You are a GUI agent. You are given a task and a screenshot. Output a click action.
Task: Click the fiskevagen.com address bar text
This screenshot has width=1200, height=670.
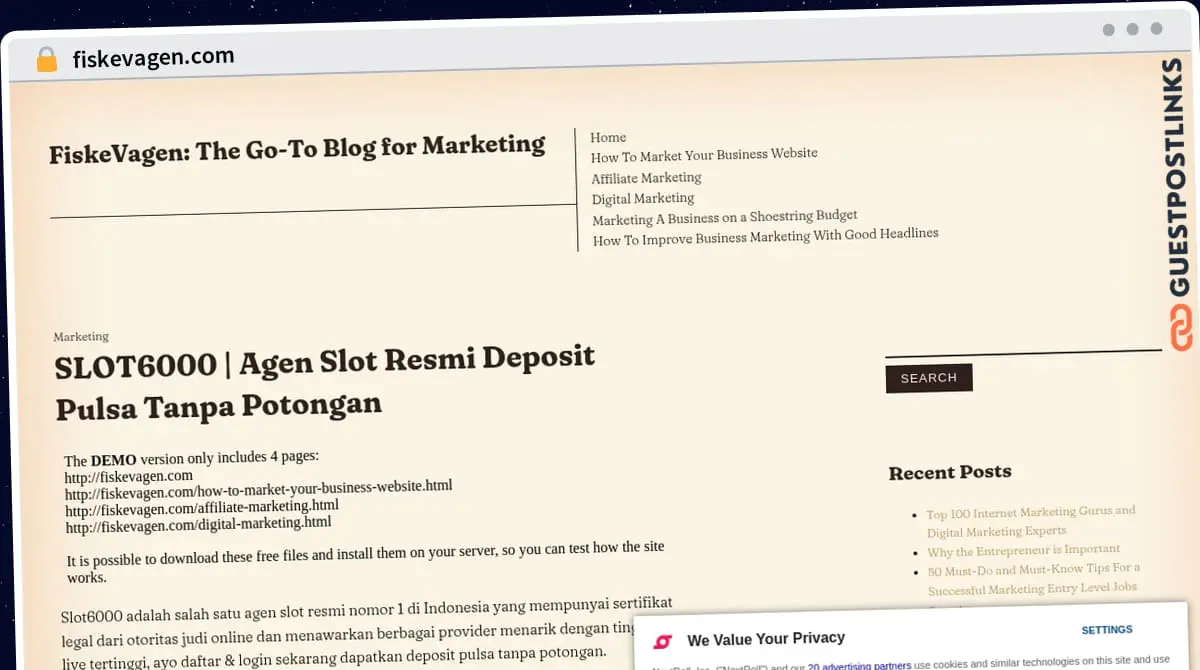point(153,58)
